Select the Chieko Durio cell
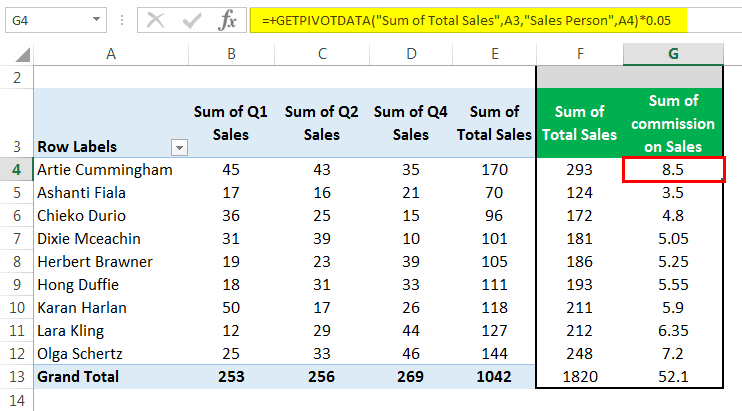This screenshot has height=411, width=742. pos(111,216)
